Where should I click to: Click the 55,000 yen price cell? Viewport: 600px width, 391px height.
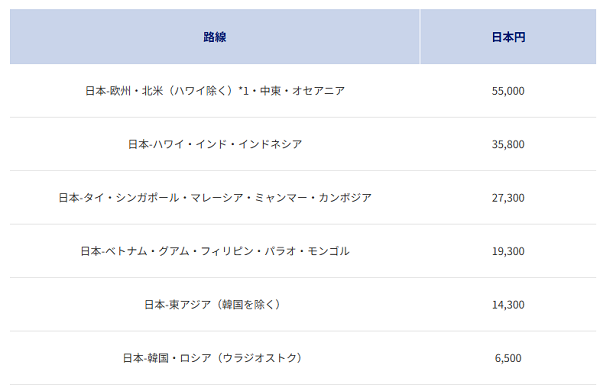tap(508, 91)
